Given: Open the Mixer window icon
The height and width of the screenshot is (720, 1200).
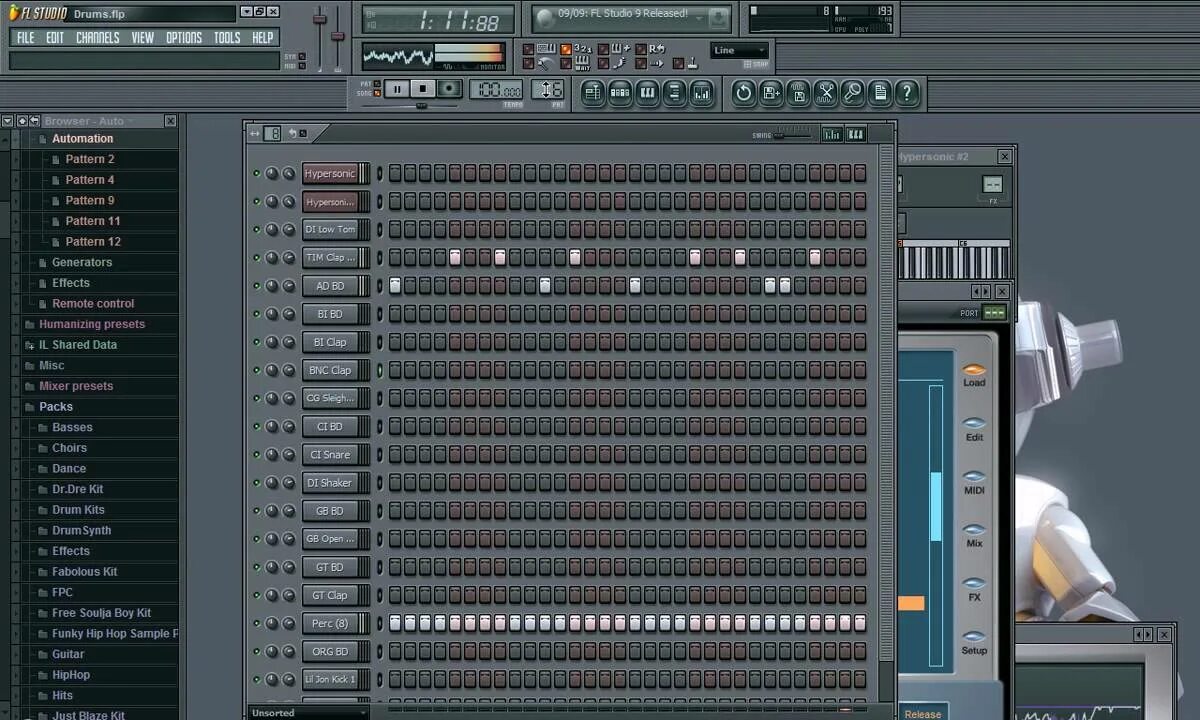Looking at the screenshot, I should coord(701,93).
